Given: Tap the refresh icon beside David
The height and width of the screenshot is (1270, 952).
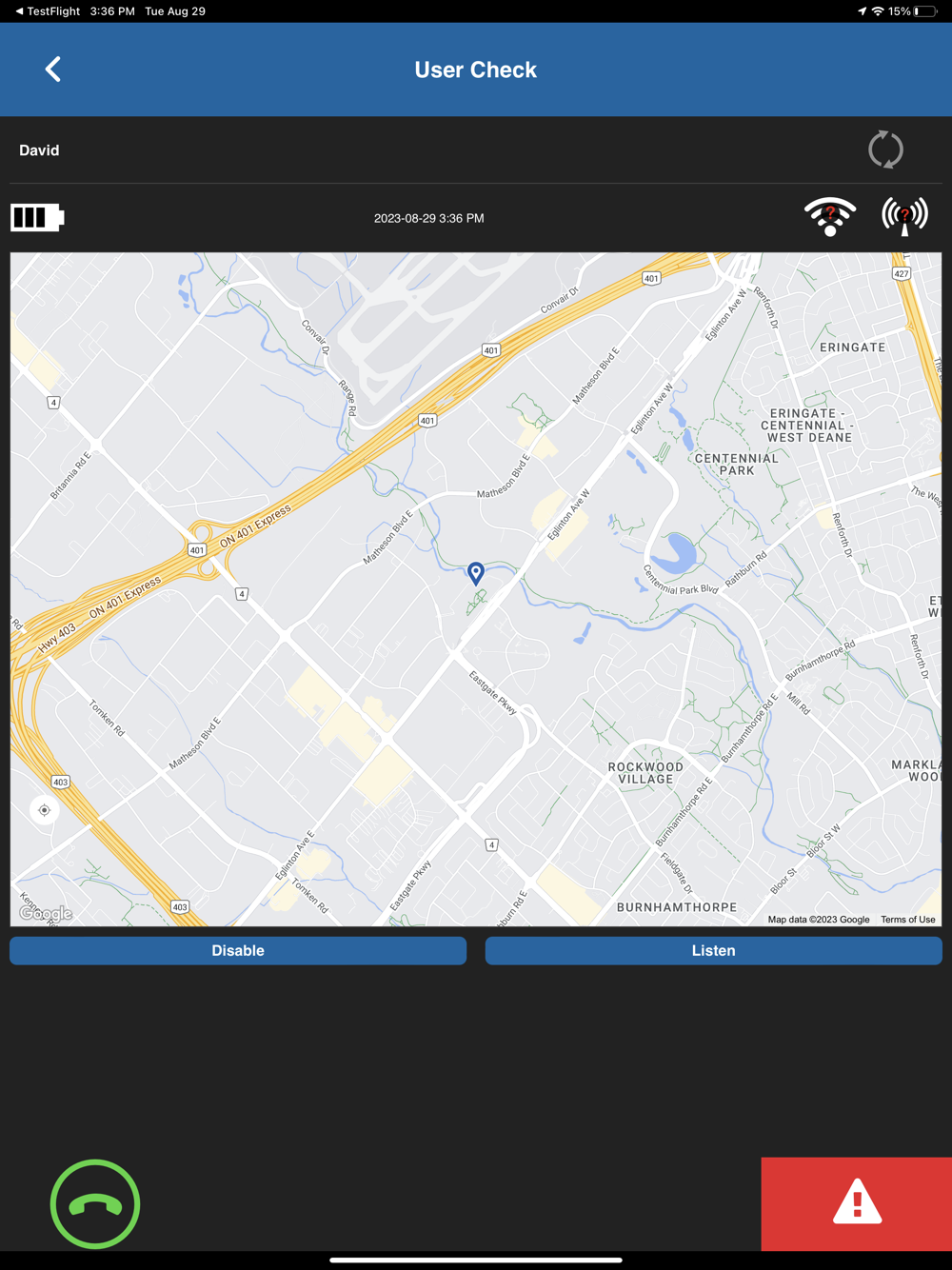Looking at the screenshot, I should pos(885,149).
